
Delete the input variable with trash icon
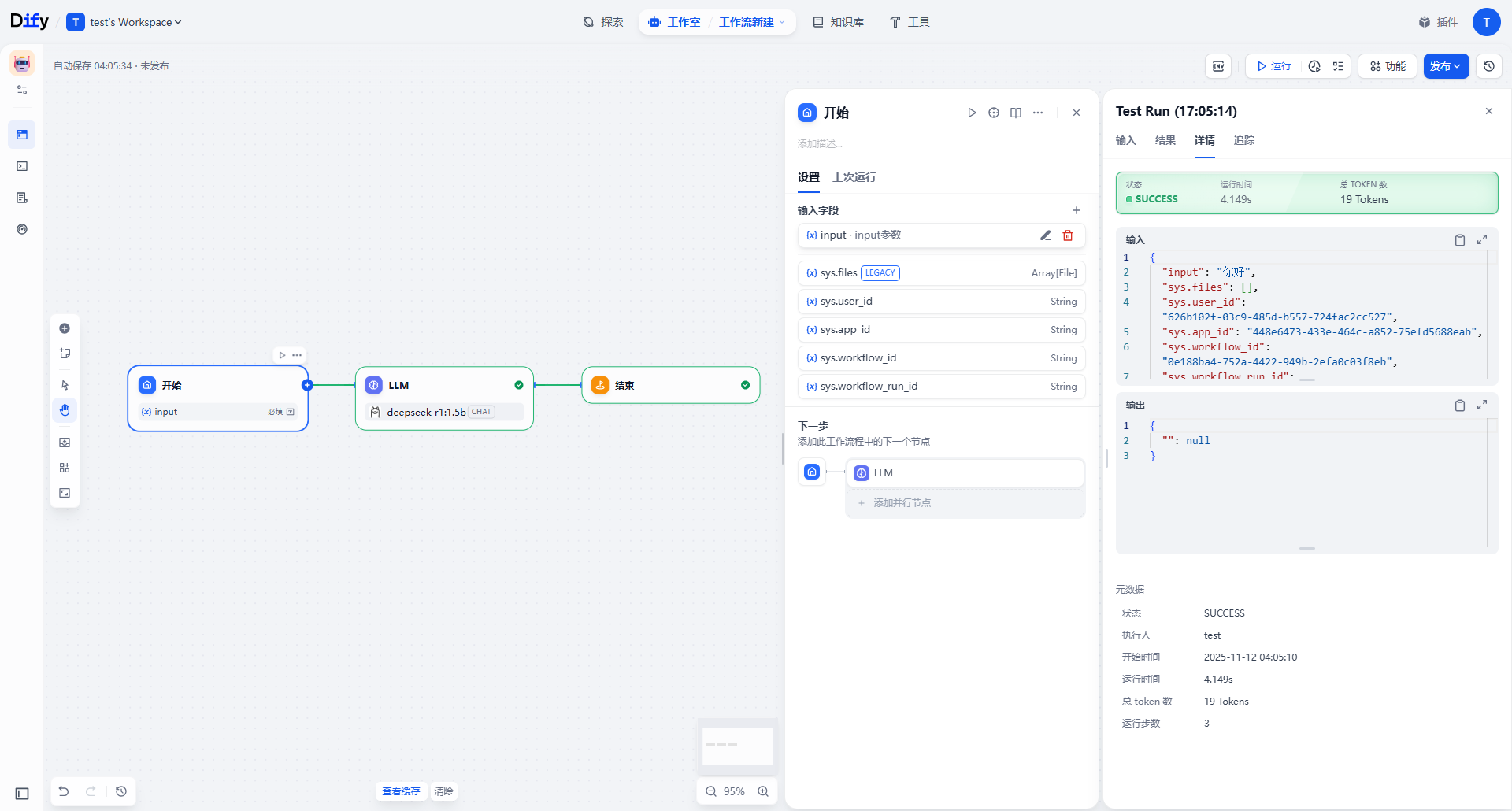[x=1068, y=235]
